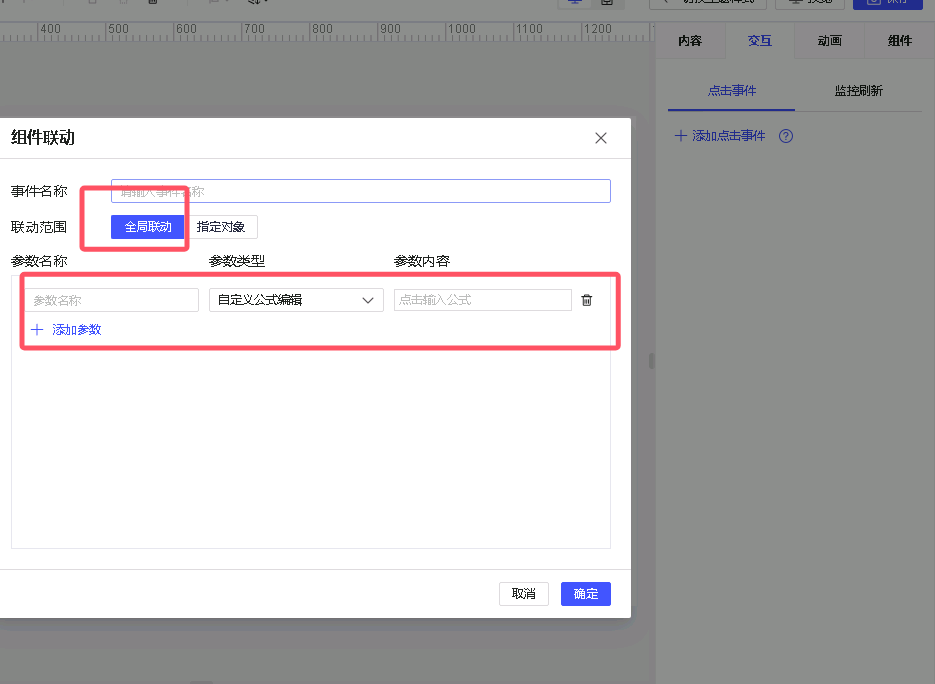Switch to the 组件 tab
Viewport: 935px width, 684px height.
coord(900,41)
